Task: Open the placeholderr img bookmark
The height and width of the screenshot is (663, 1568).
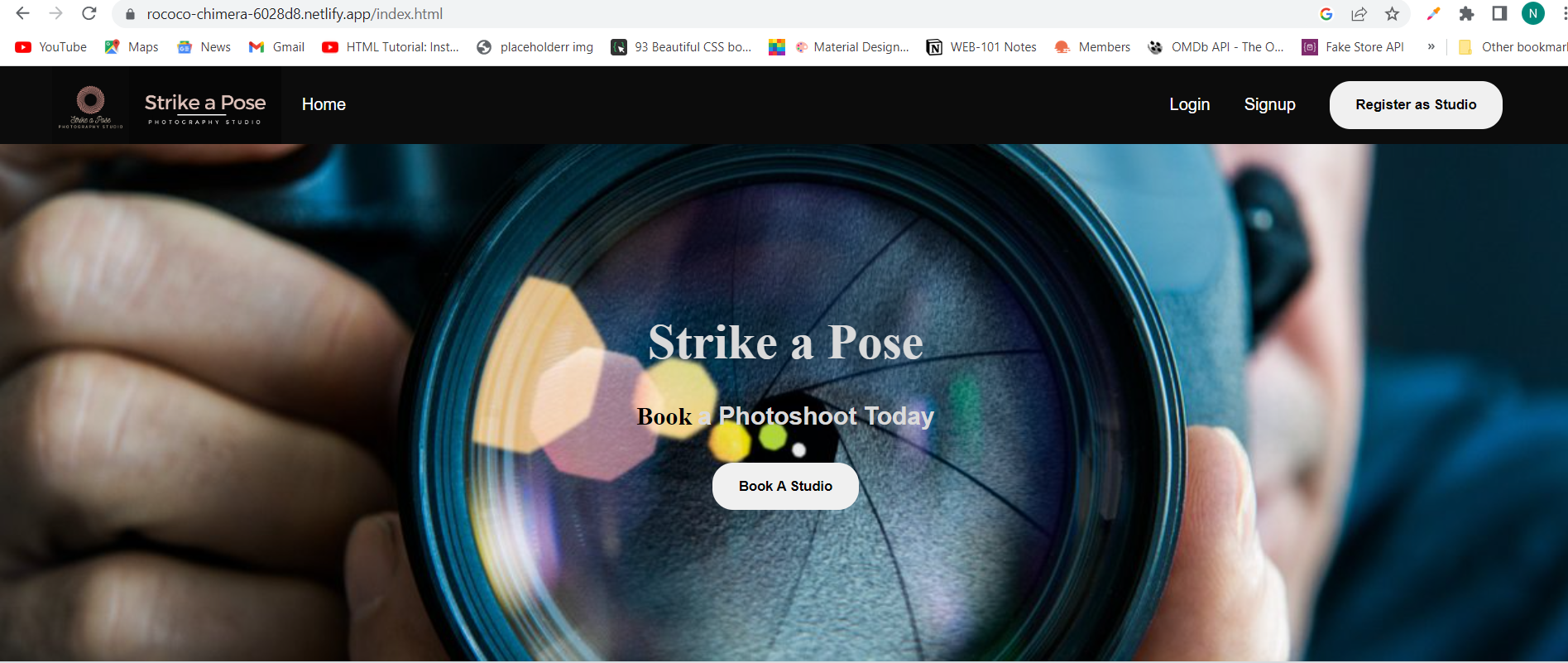Action: (535, 47)
